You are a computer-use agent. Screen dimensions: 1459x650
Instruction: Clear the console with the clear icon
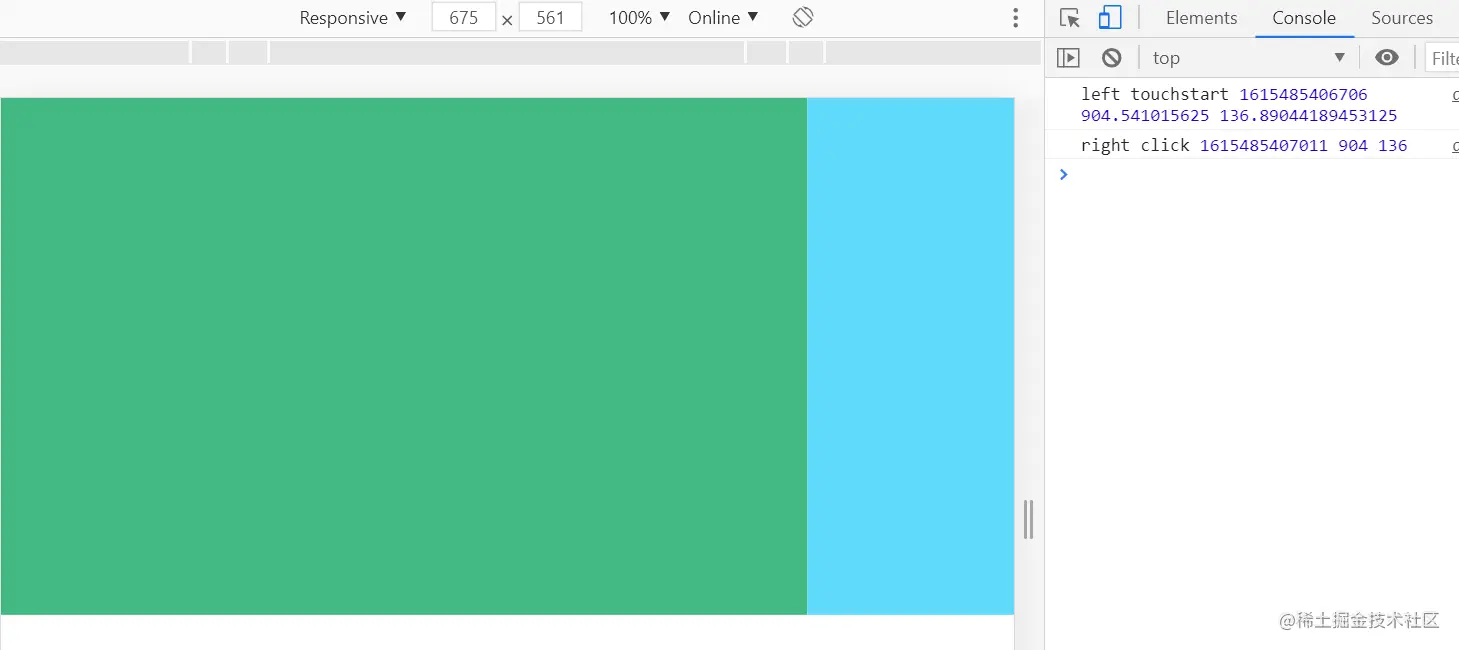(1112, 58)
